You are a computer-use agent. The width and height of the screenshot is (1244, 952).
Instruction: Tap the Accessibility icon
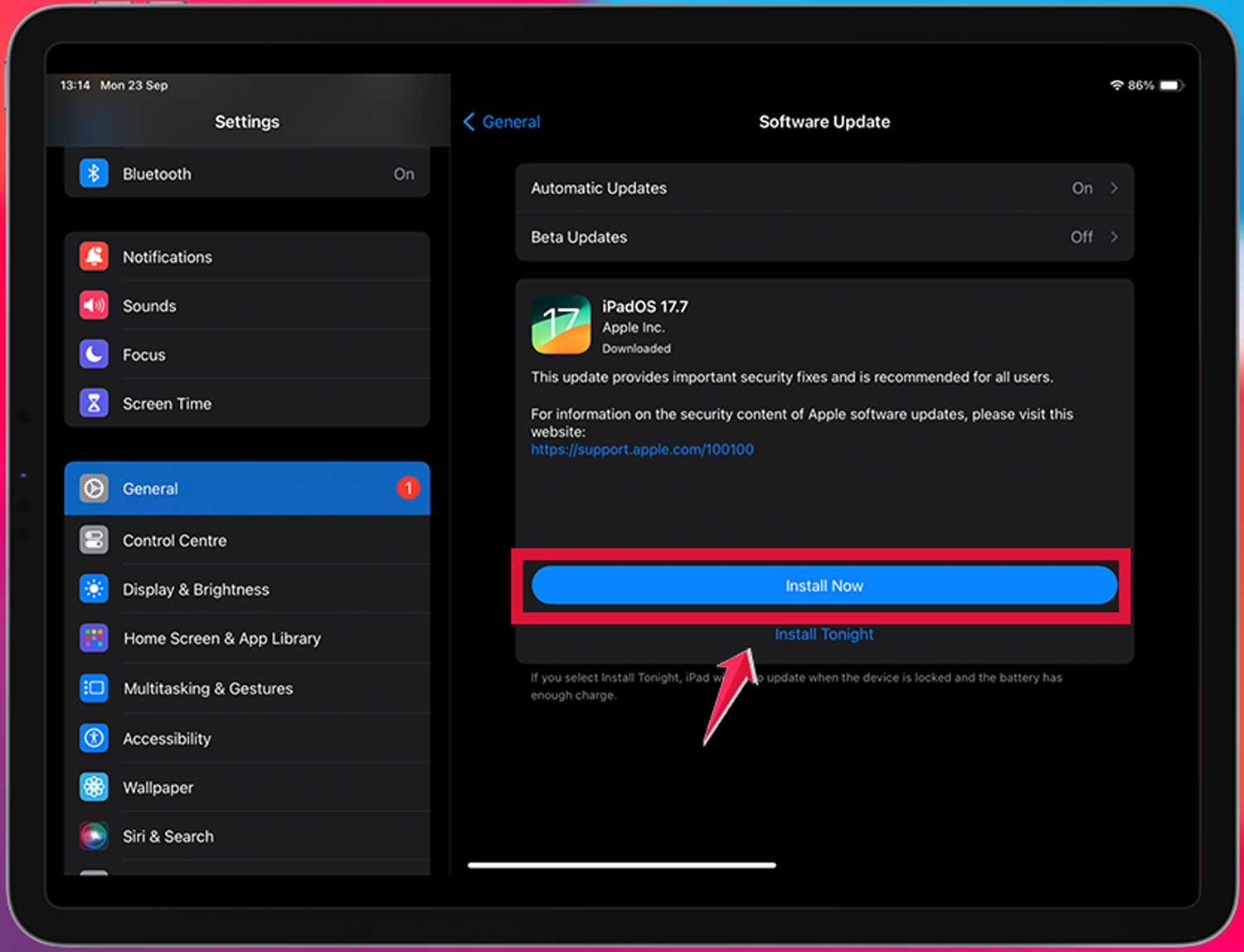tap(94, 737)
